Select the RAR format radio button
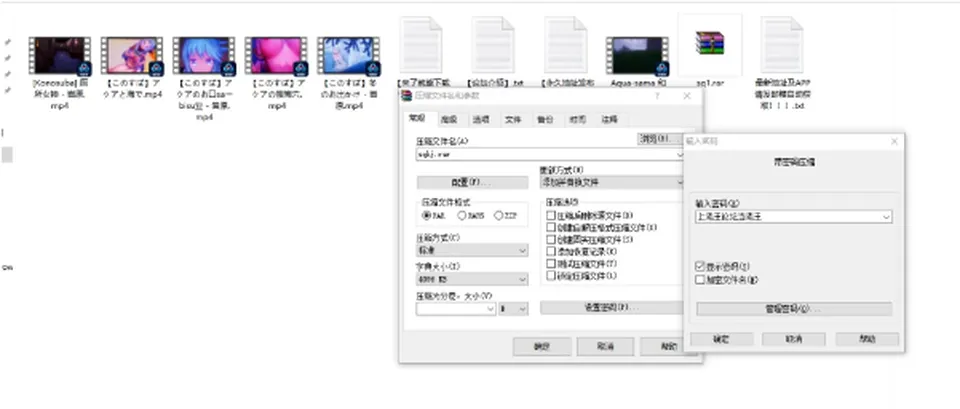 [x=427, y=216]
